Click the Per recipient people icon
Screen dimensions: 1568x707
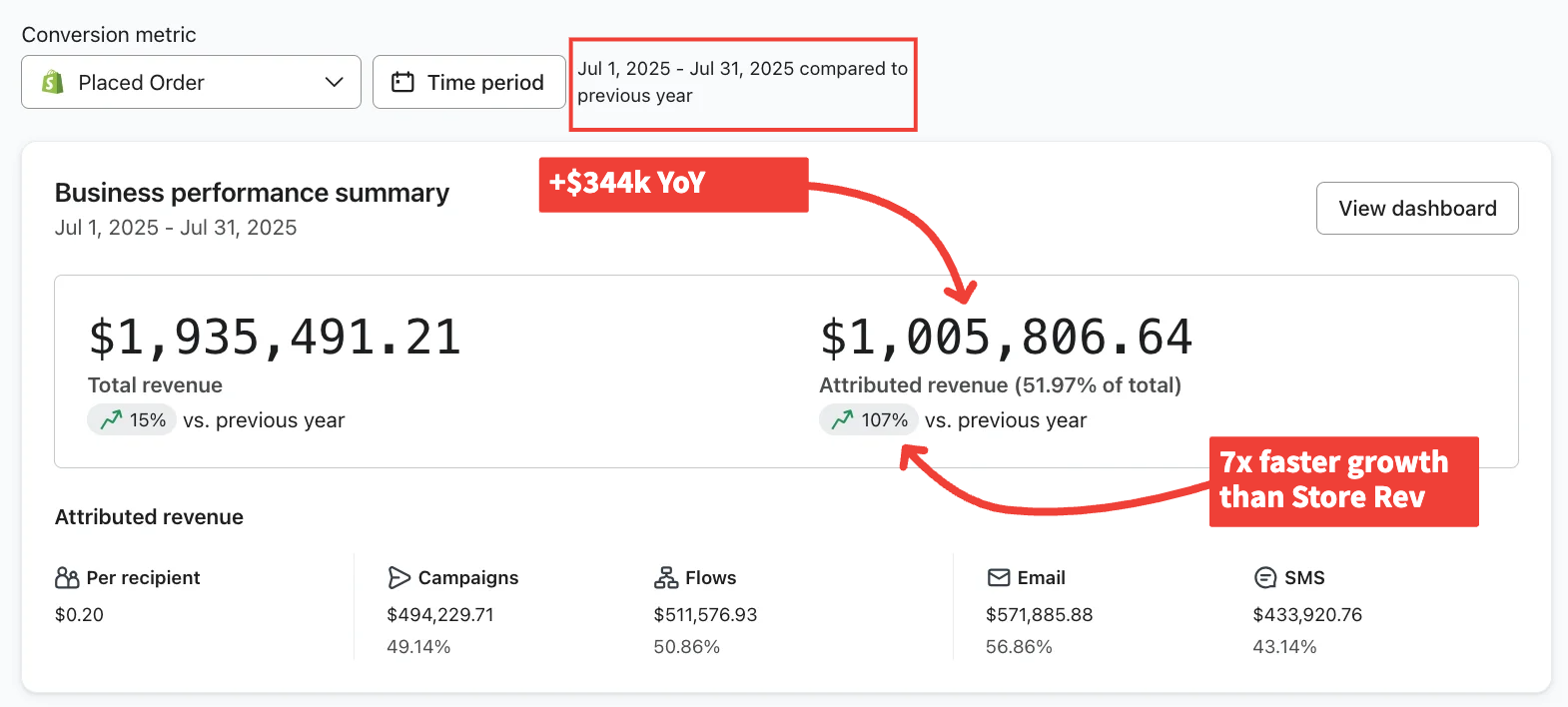pyautogui.click(x=67, y=578)
